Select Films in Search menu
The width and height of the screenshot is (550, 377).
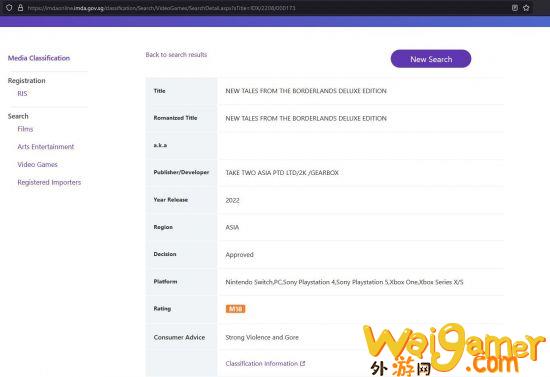[x=25, y=129]
